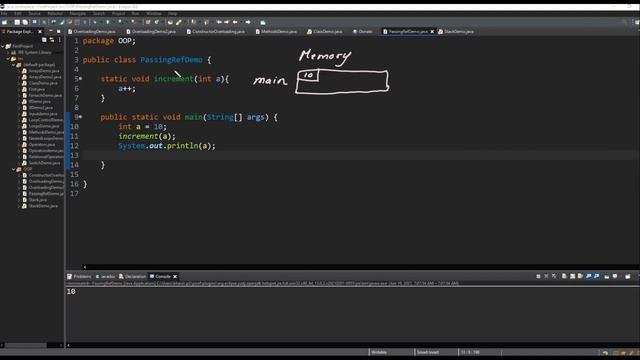Toggle Link with Editor in Package Explorer
This screenshot has width=640, height=360.
pos(52,40)
